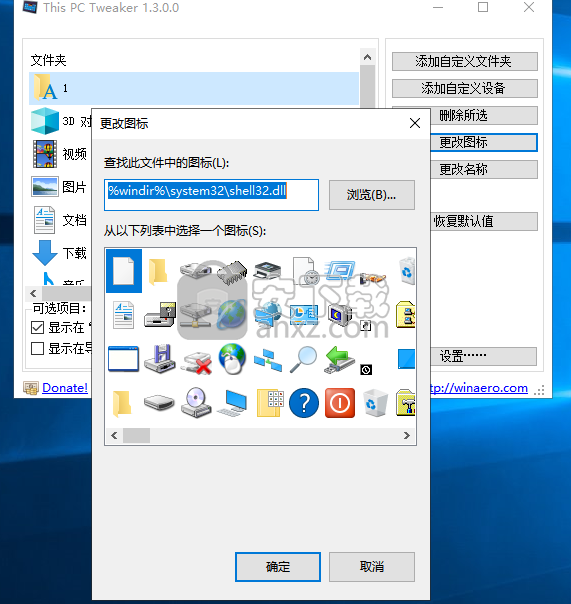The image size is (571, 604).
Task: Open the Donate! link
Action: tap(65, 388)
